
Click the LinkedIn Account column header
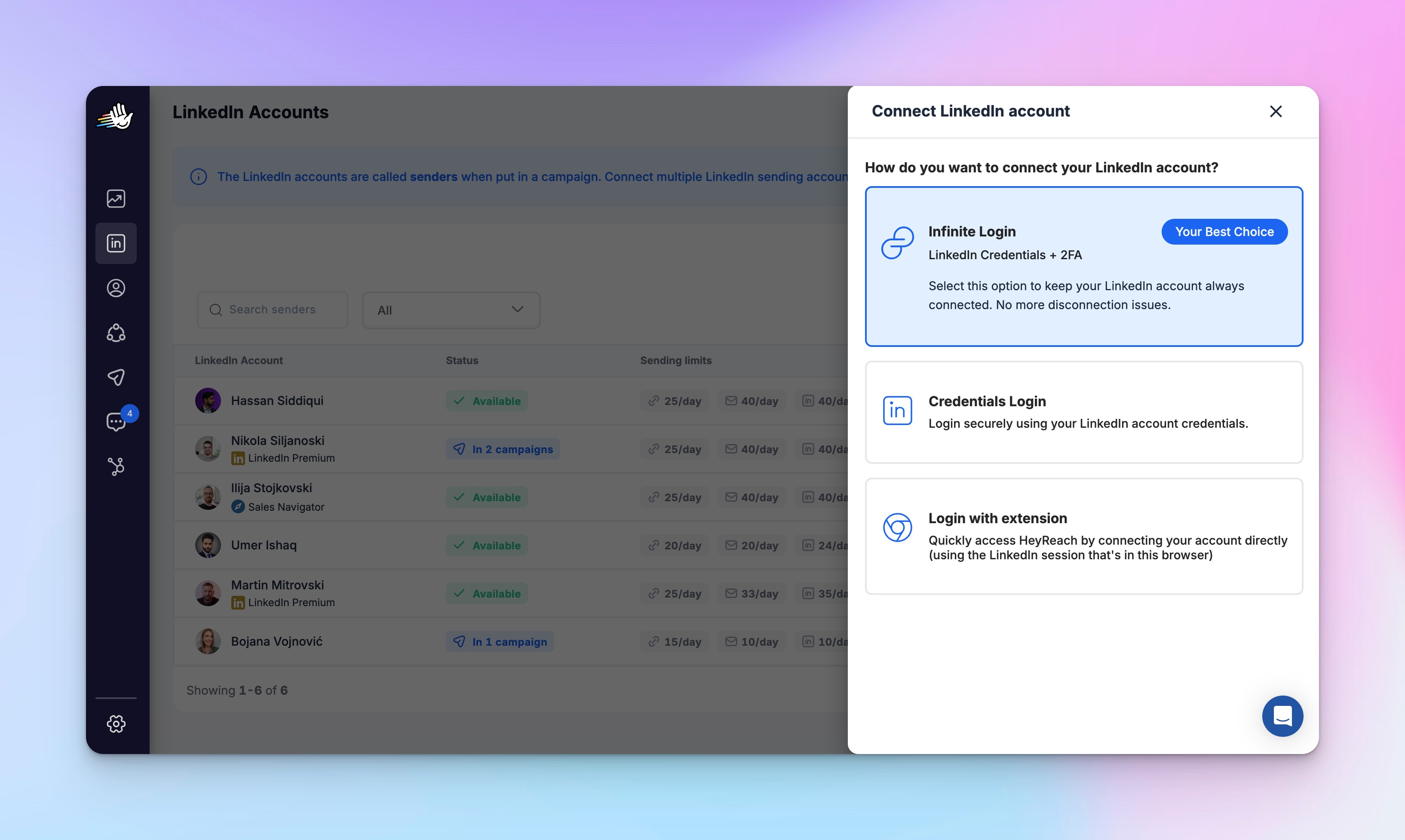(x=239, y=361)
